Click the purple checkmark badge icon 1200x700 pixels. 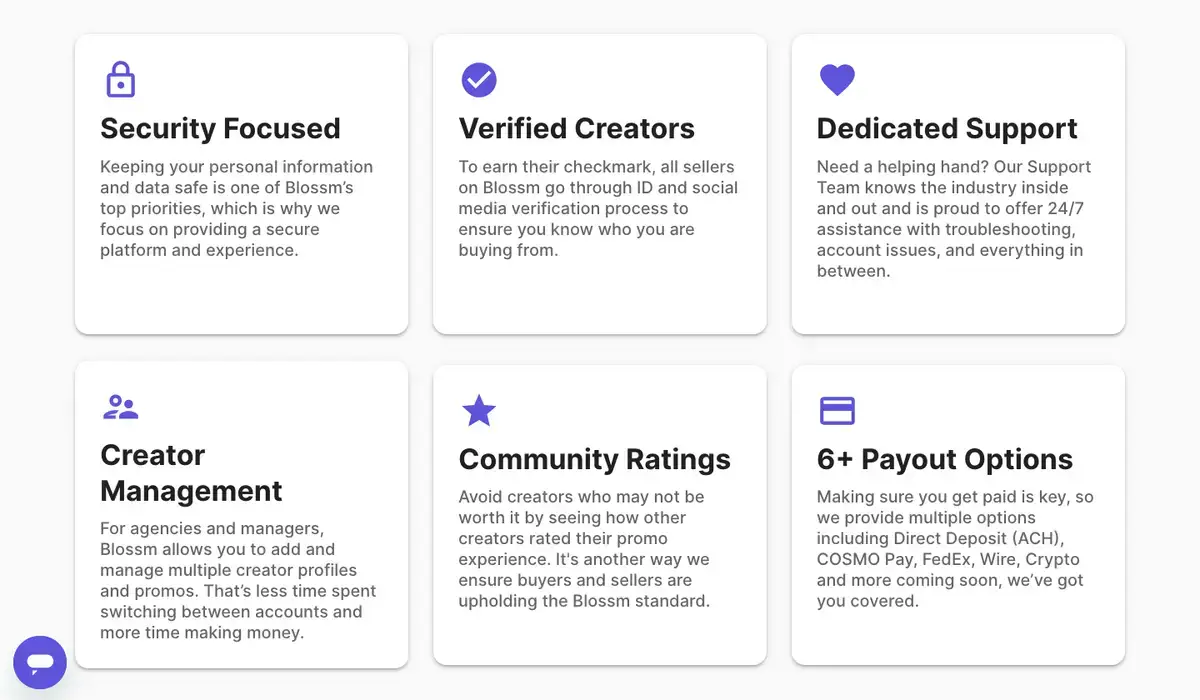pos(479,79)
